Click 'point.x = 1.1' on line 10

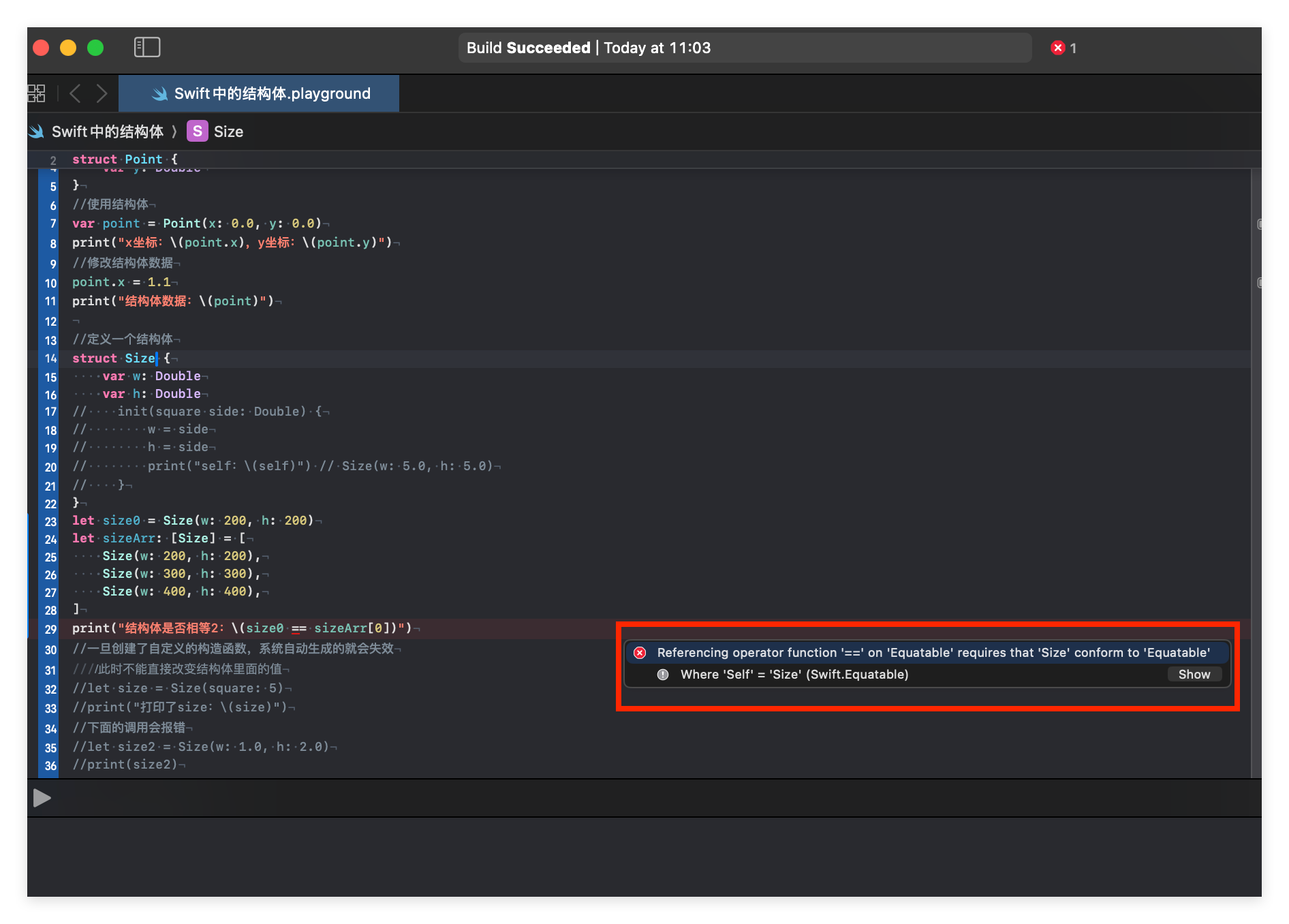121,282
